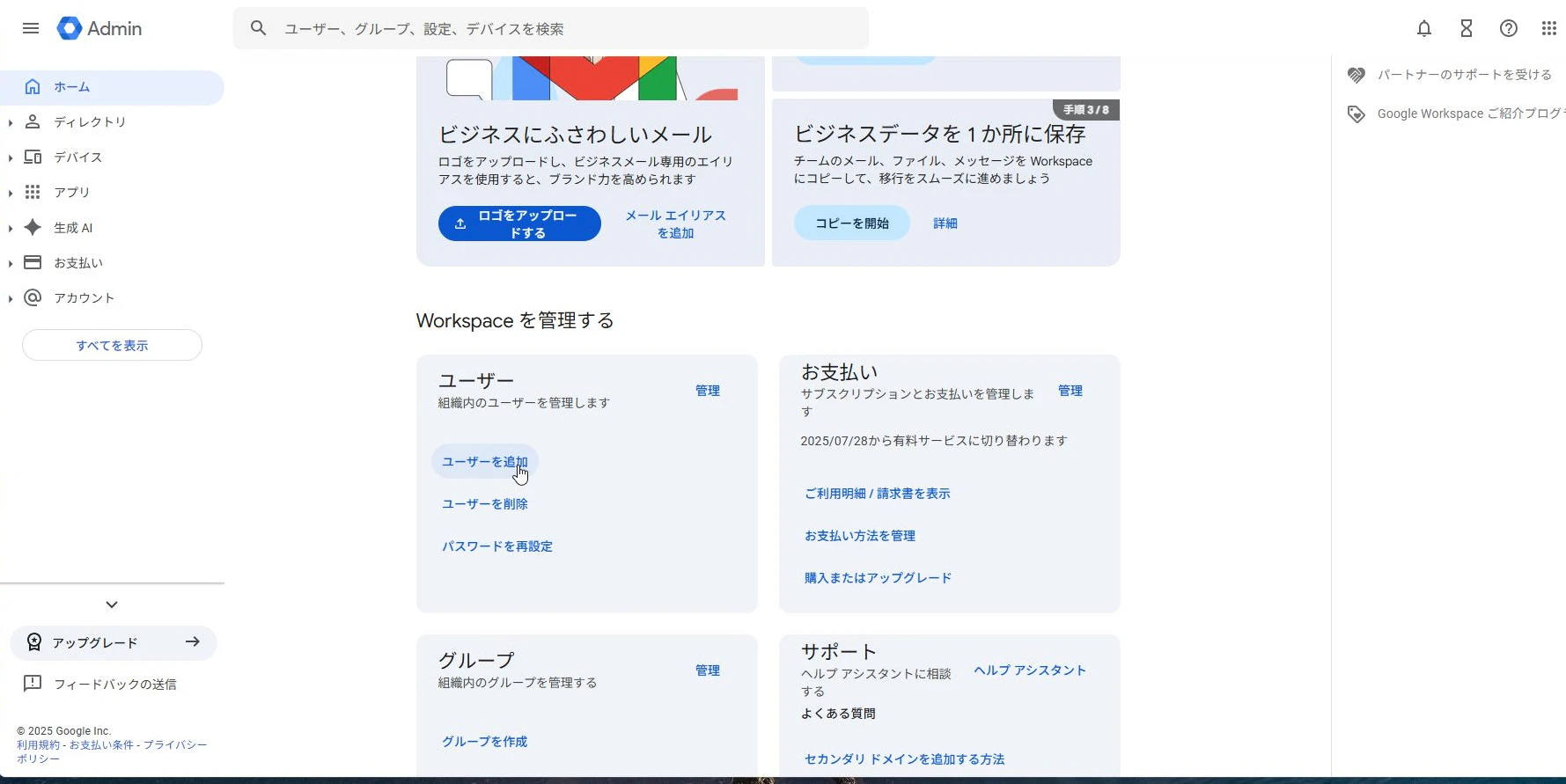Open the tasks hourglass icon

pos(1467,28)
